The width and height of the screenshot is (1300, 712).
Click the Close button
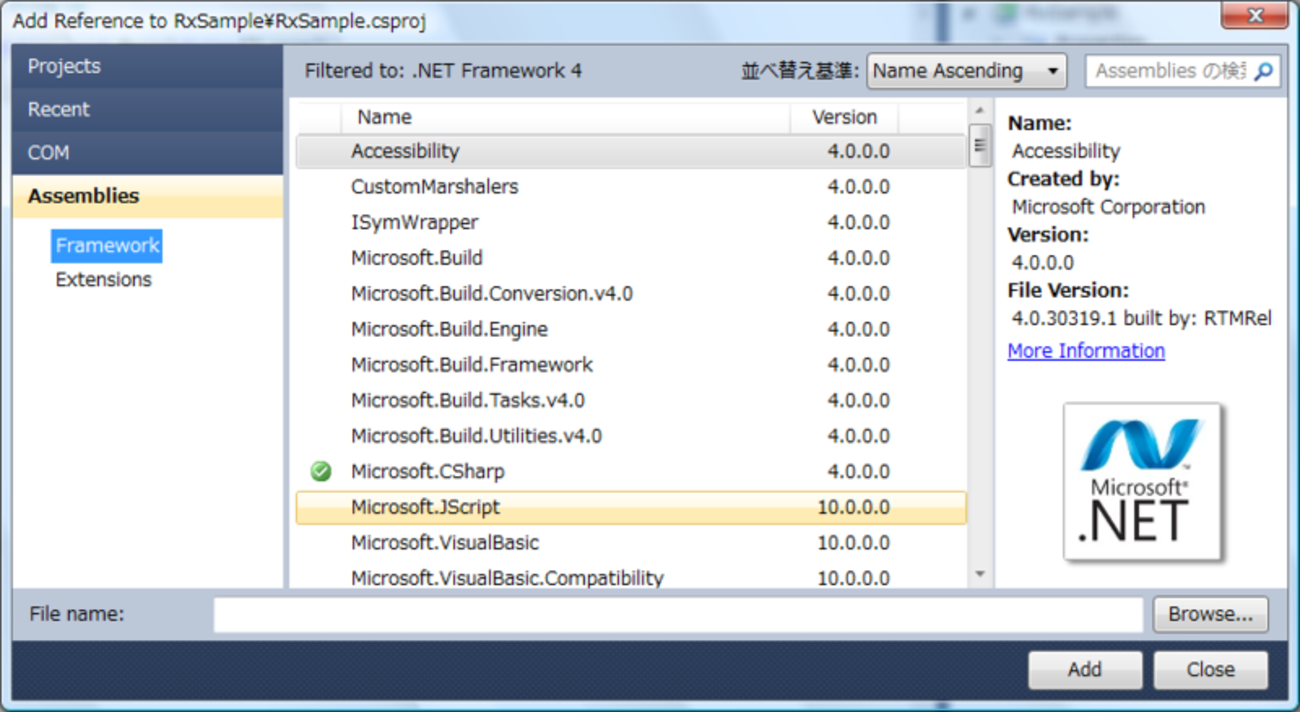tap(1211, 670)
